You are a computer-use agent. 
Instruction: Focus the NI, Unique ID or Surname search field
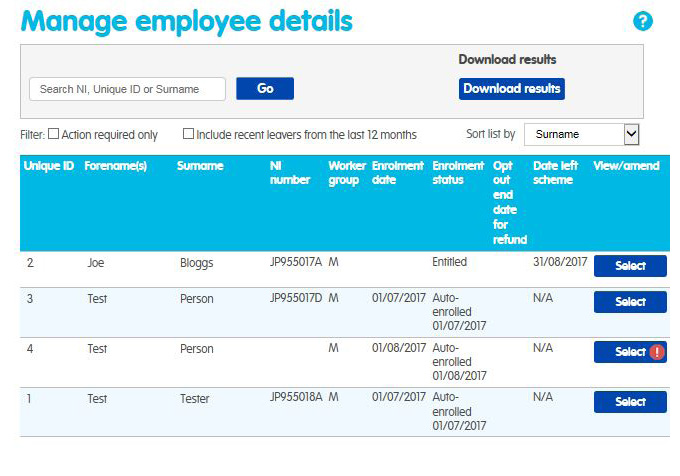pyautogui.click(x=128, y=89)
